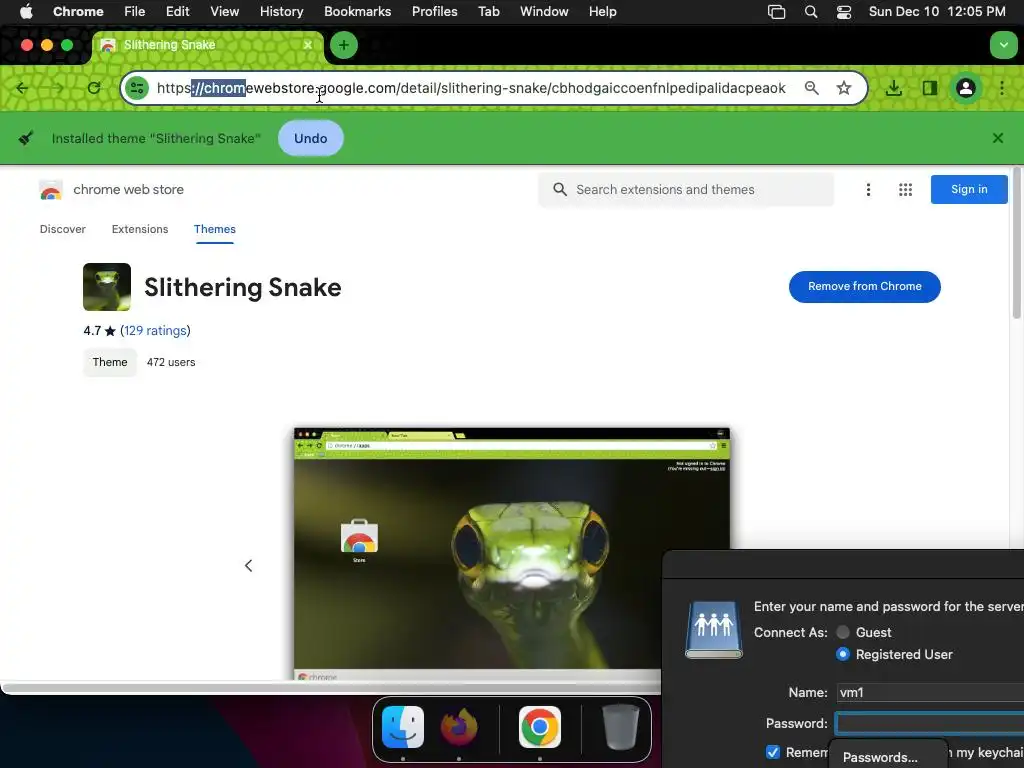Click the 472 users text
The height and width of the screenshot is (768, 1024).
[171, 362]
